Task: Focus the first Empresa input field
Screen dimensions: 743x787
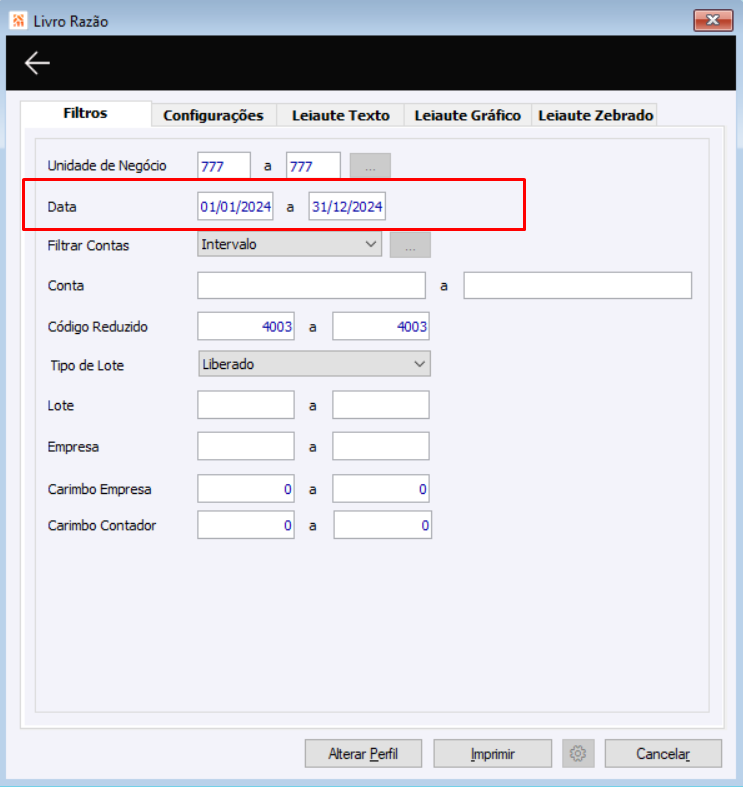Action: (246, 446)
